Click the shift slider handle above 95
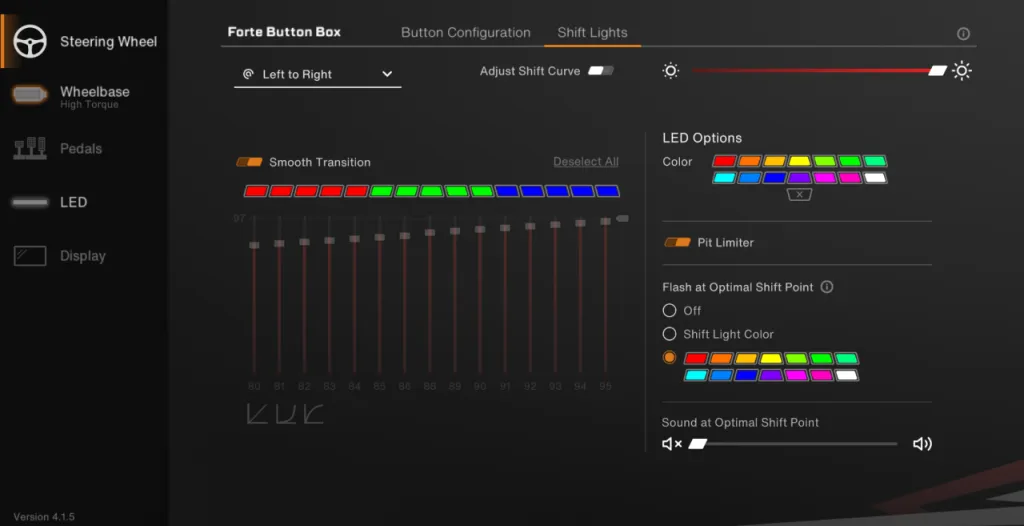The width and height of the screenshot is (1024, 526). pyautogui.click(x=605, y=222)
